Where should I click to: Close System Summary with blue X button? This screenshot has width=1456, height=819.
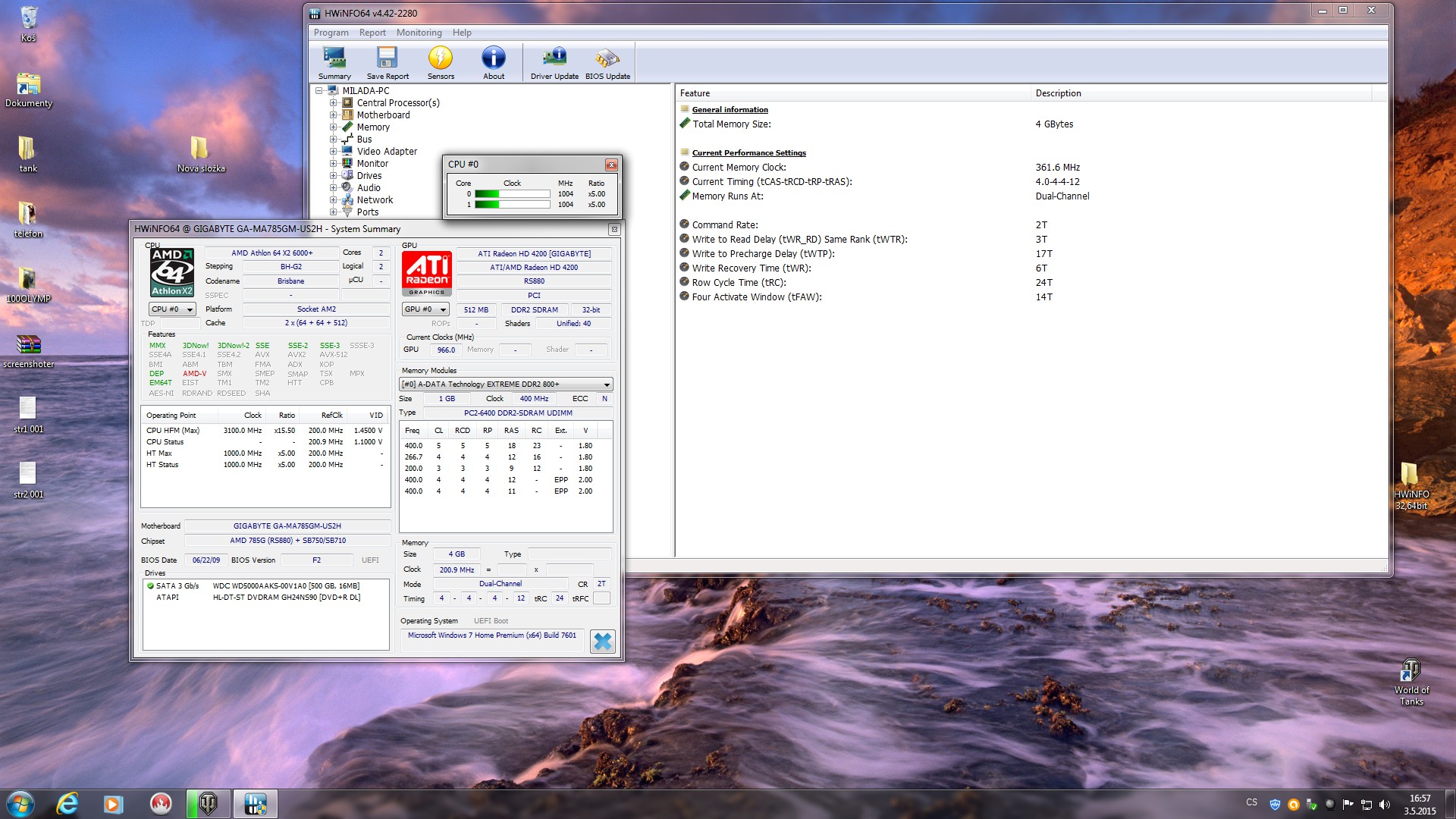(603, 642)
